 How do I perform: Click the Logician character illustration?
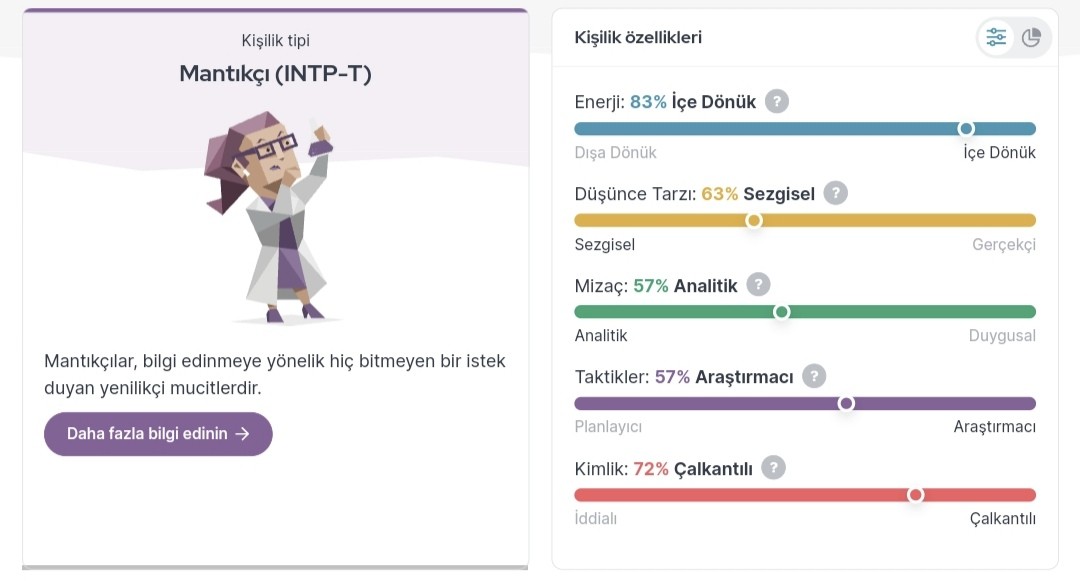coord(272,218)
